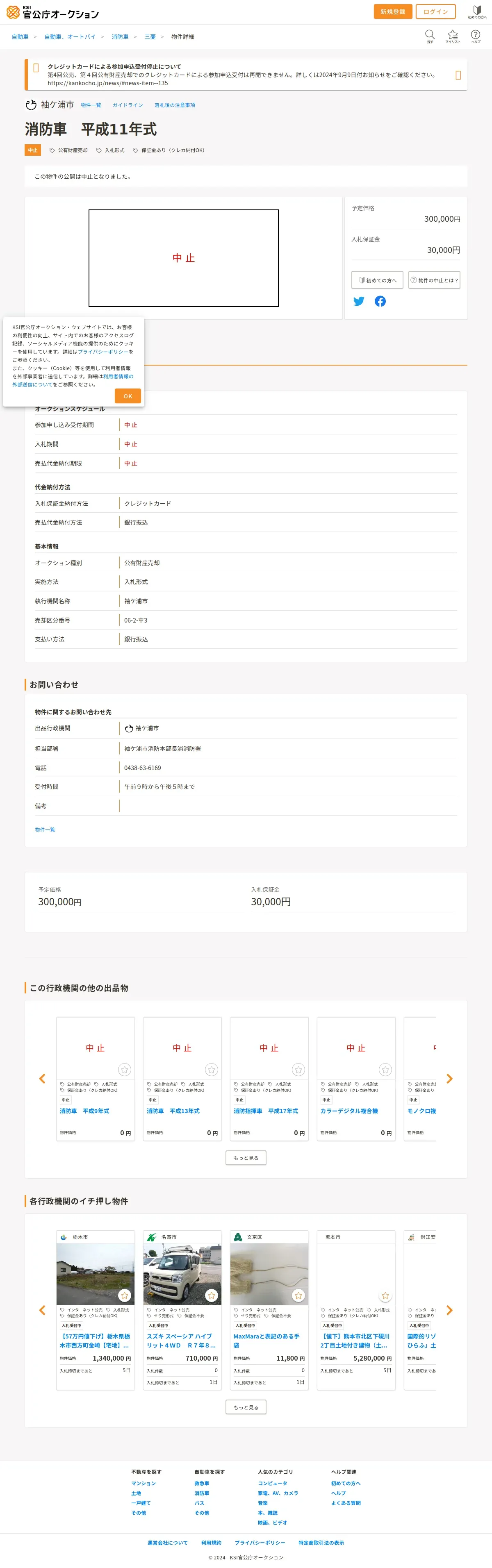
Task: Open 物件一覧 link beside 袖ケ浦市
Action: click(91, 105)
